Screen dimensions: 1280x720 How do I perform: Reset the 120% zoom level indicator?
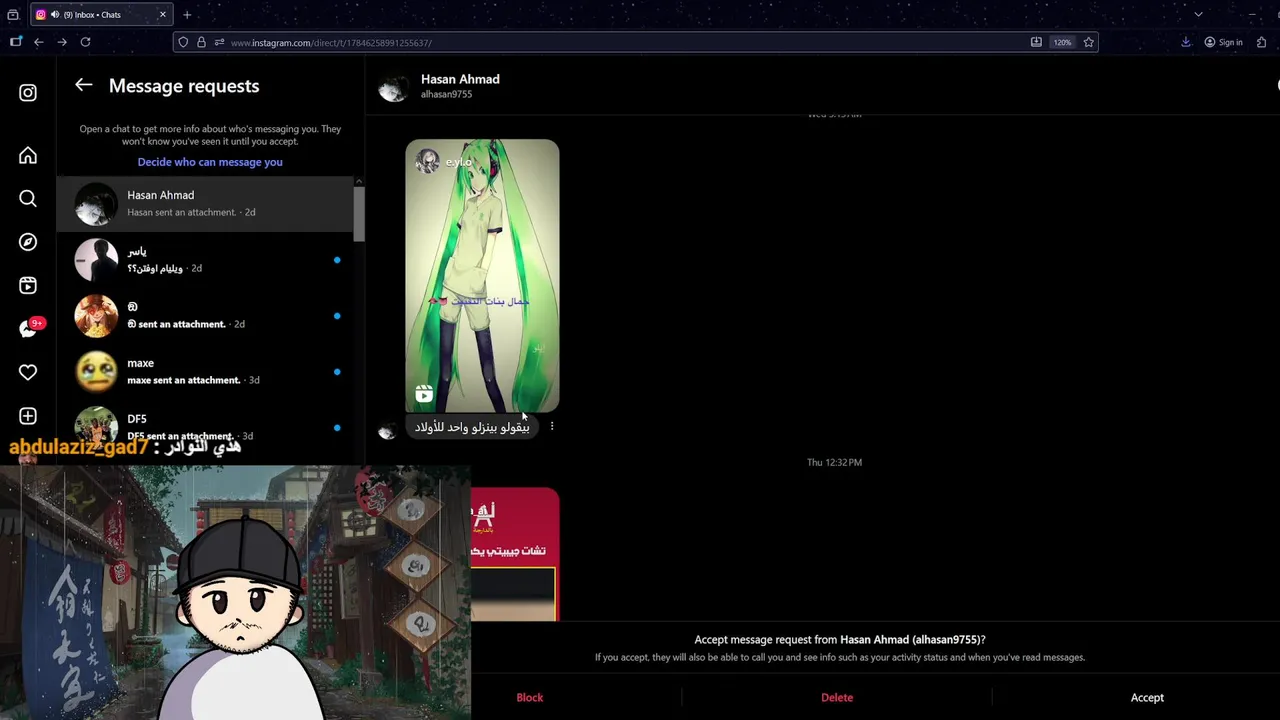1062,42
